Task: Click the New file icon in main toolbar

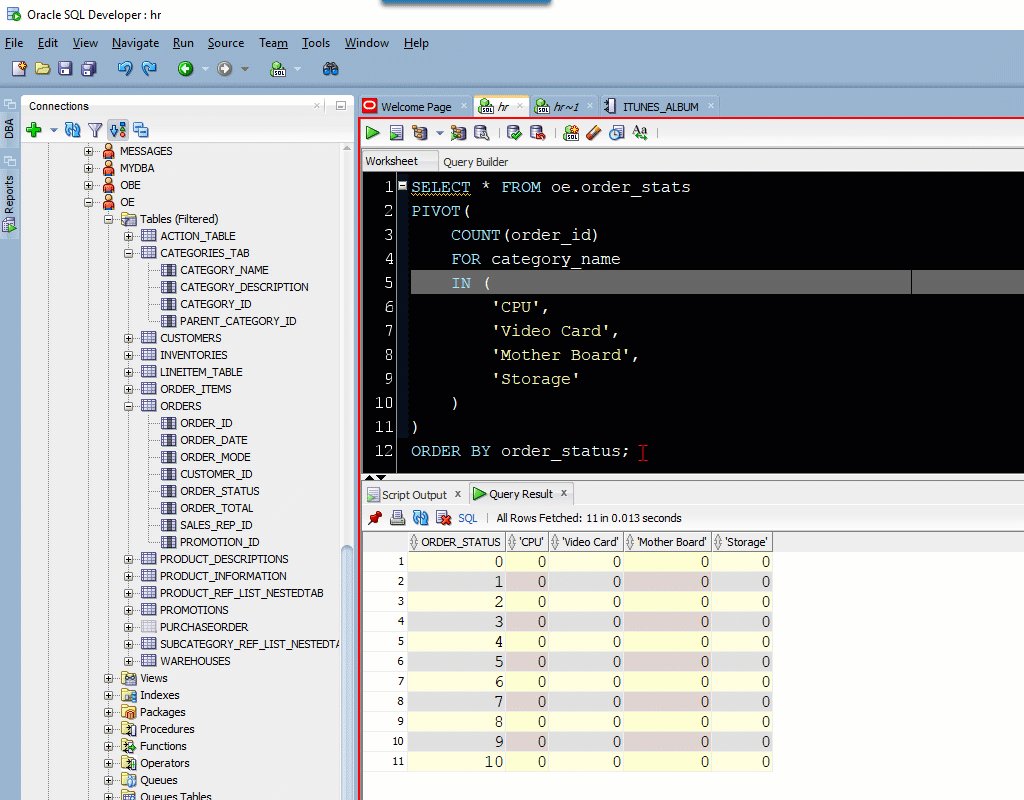Action: (x=19, y=69)
